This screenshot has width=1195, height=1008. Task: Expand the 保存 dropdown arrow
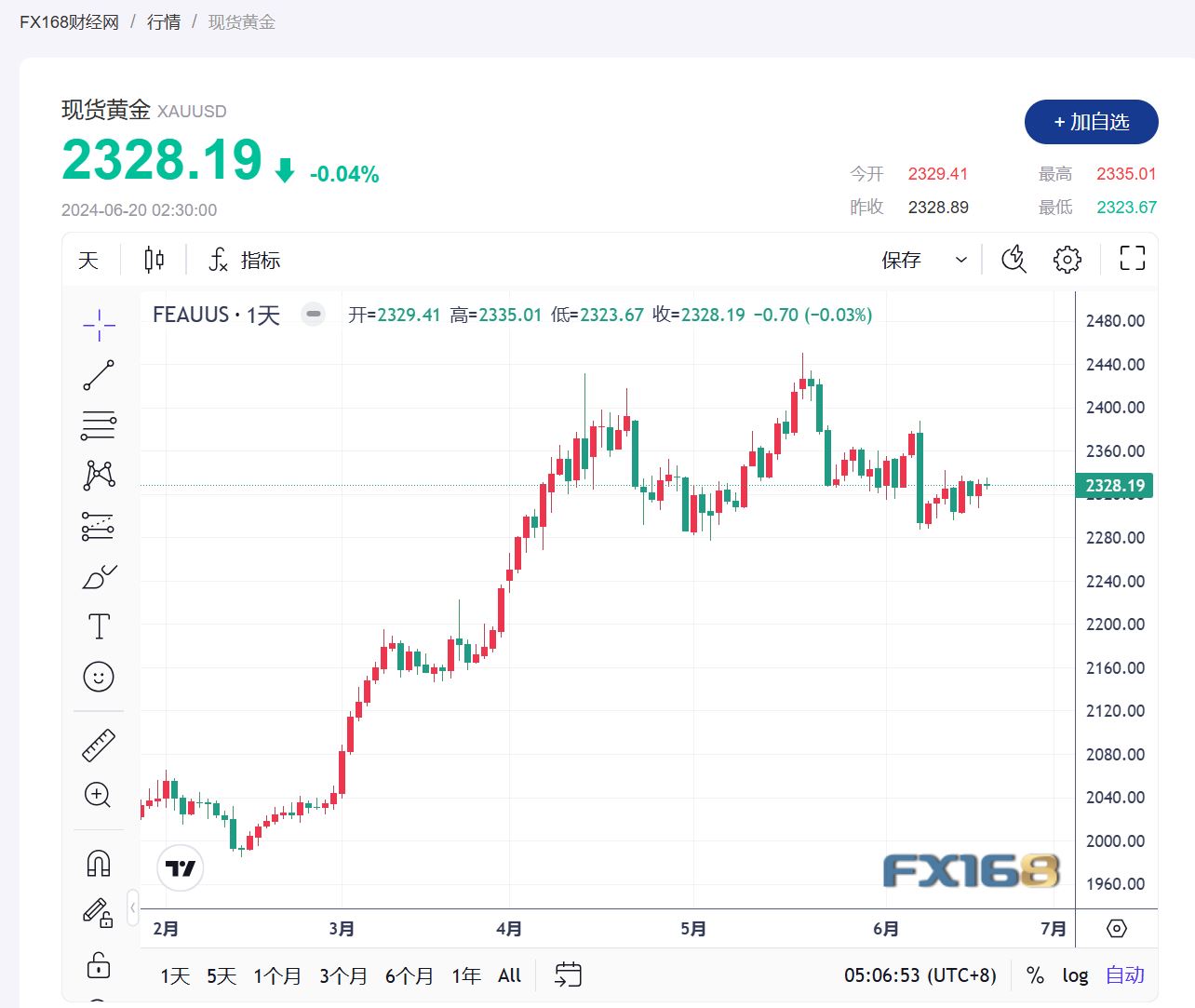click(961, 260)
